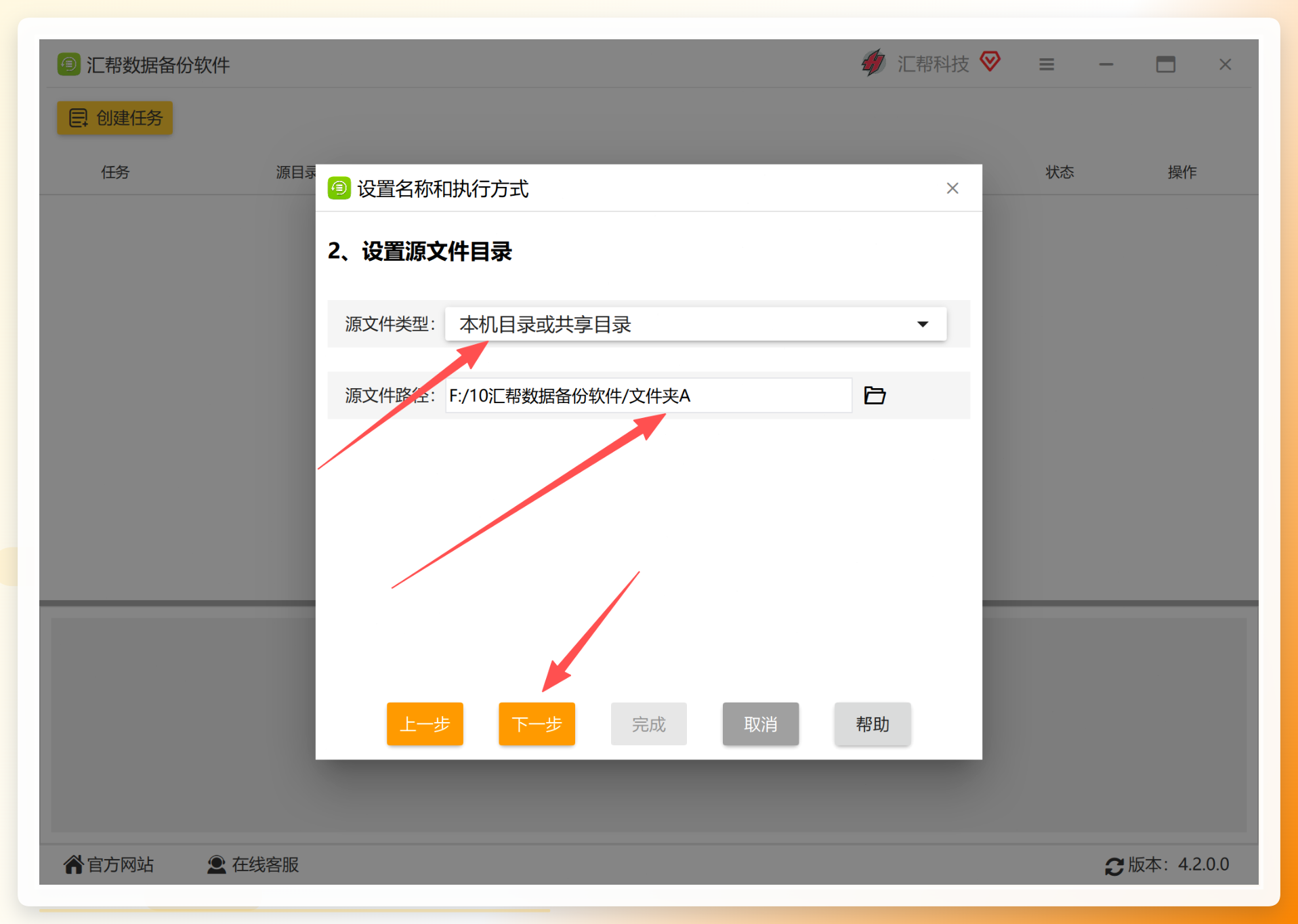1298x924 pixels.
Task: Click the red heart diamond badge icon
Action: (990, 62)
